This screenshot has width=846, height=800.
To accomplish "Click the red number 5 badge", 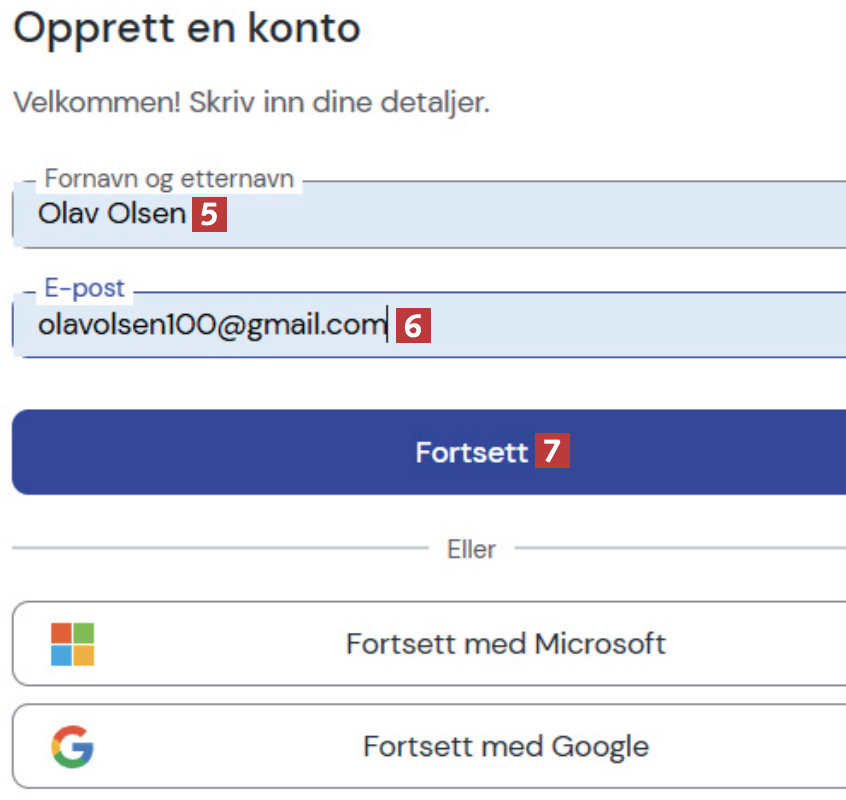I will click(210, 215).
